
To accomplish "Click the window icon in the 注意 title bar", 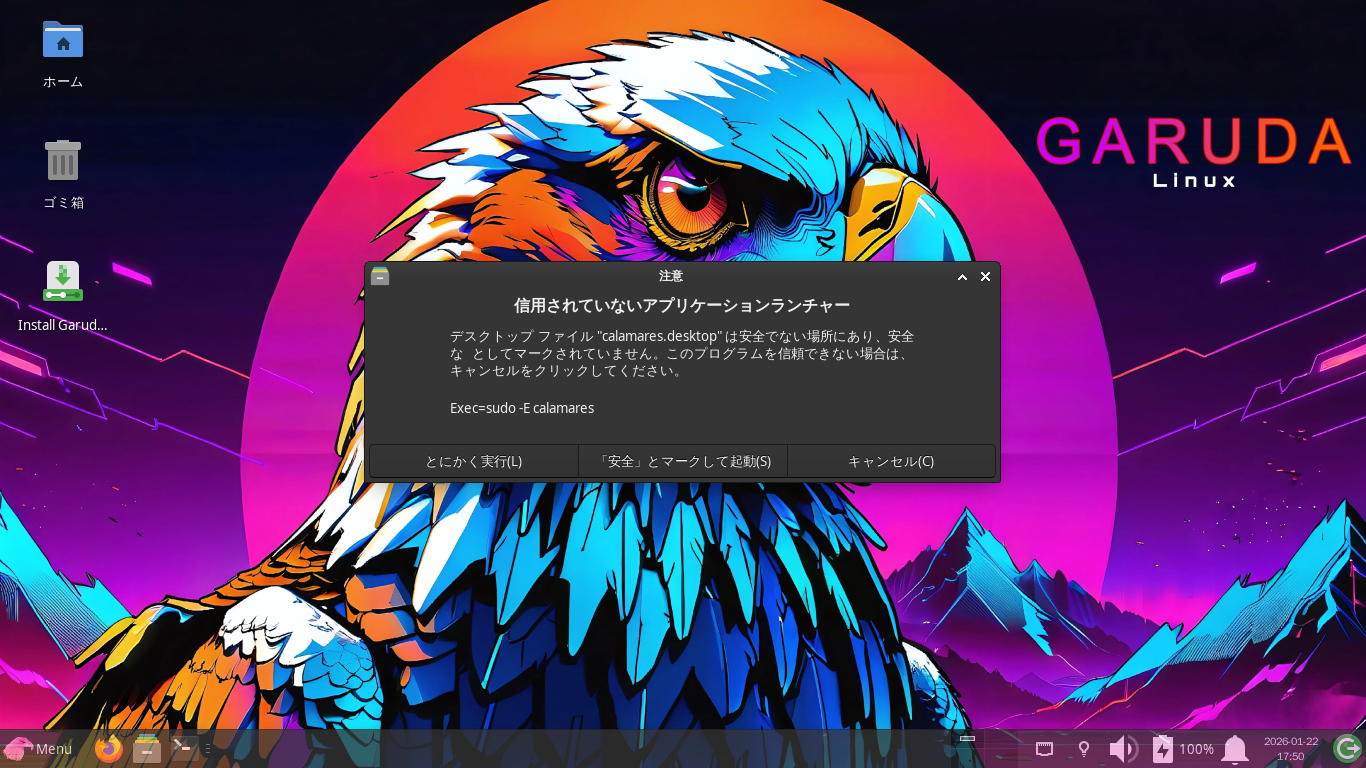I will (380, 276).
